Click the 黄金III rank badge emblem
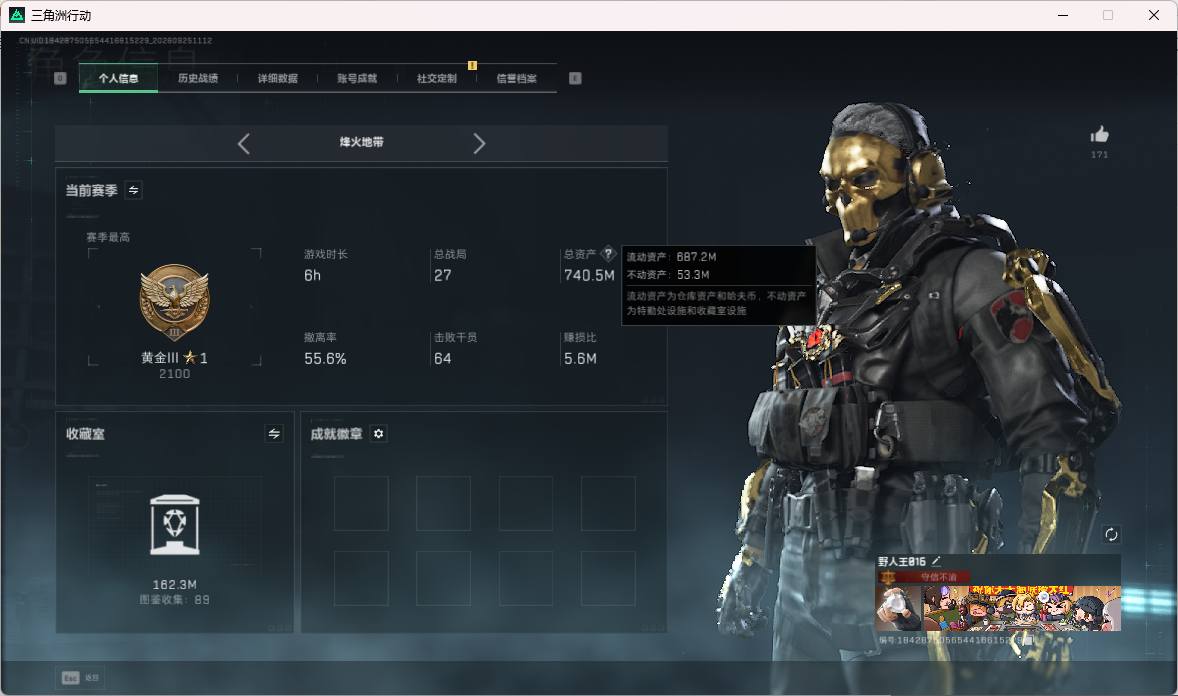 (x=174, y=302)
